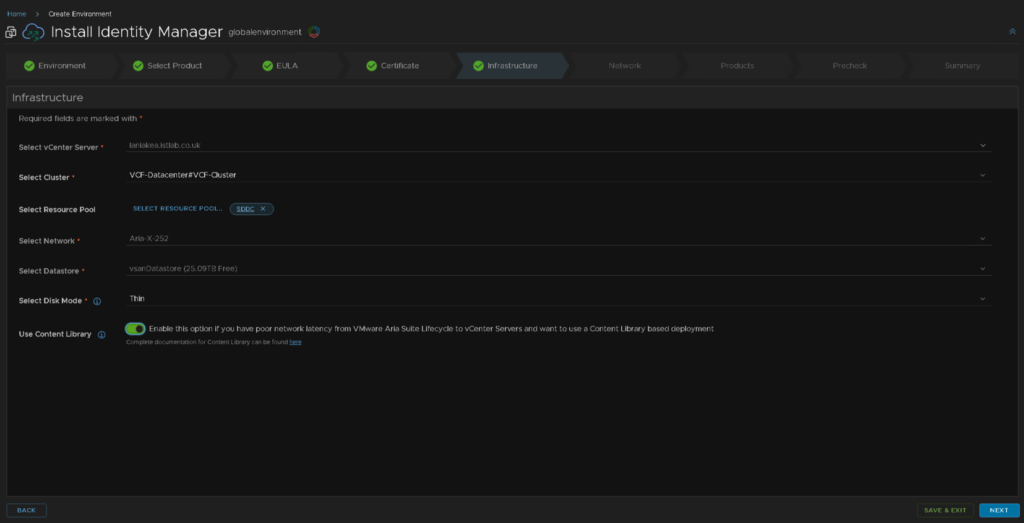Click the copy/windows icon beside the title
The image size is (1024, 523).
[10, 32]
